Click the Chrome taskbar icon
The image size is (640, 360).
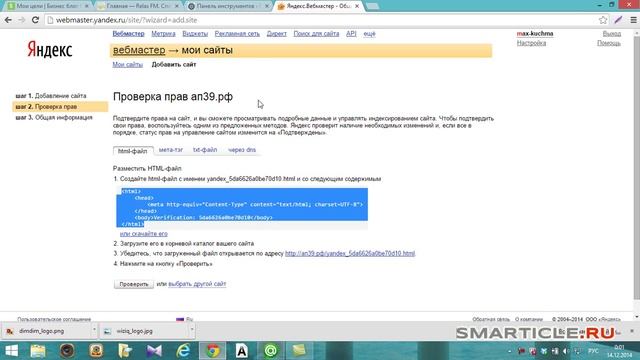(212, 351)
